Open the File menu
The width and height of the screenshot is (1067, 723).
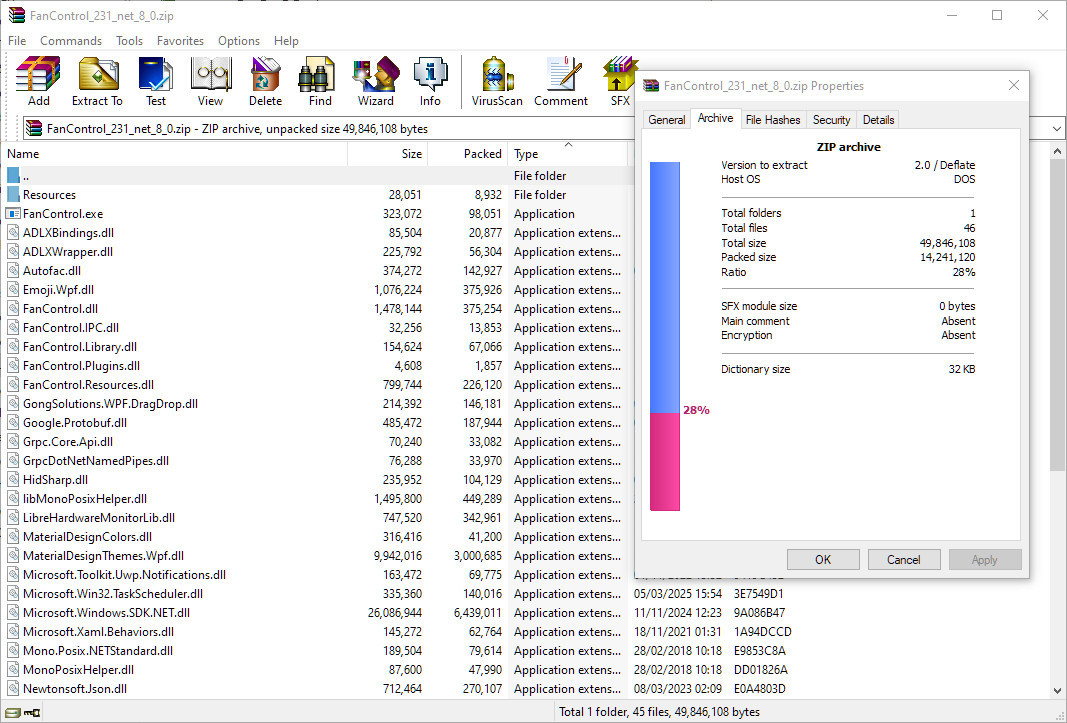(17, 41)
